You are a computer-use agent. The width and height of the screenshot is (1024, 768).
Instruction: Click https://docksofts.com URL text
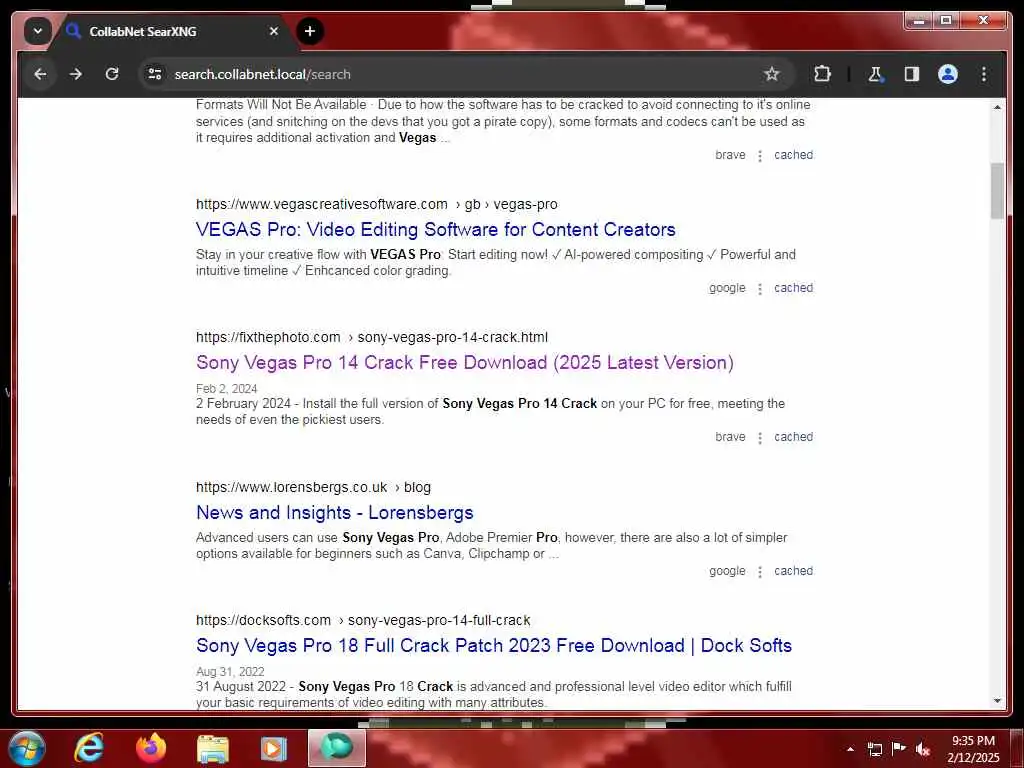coord(263,620)
